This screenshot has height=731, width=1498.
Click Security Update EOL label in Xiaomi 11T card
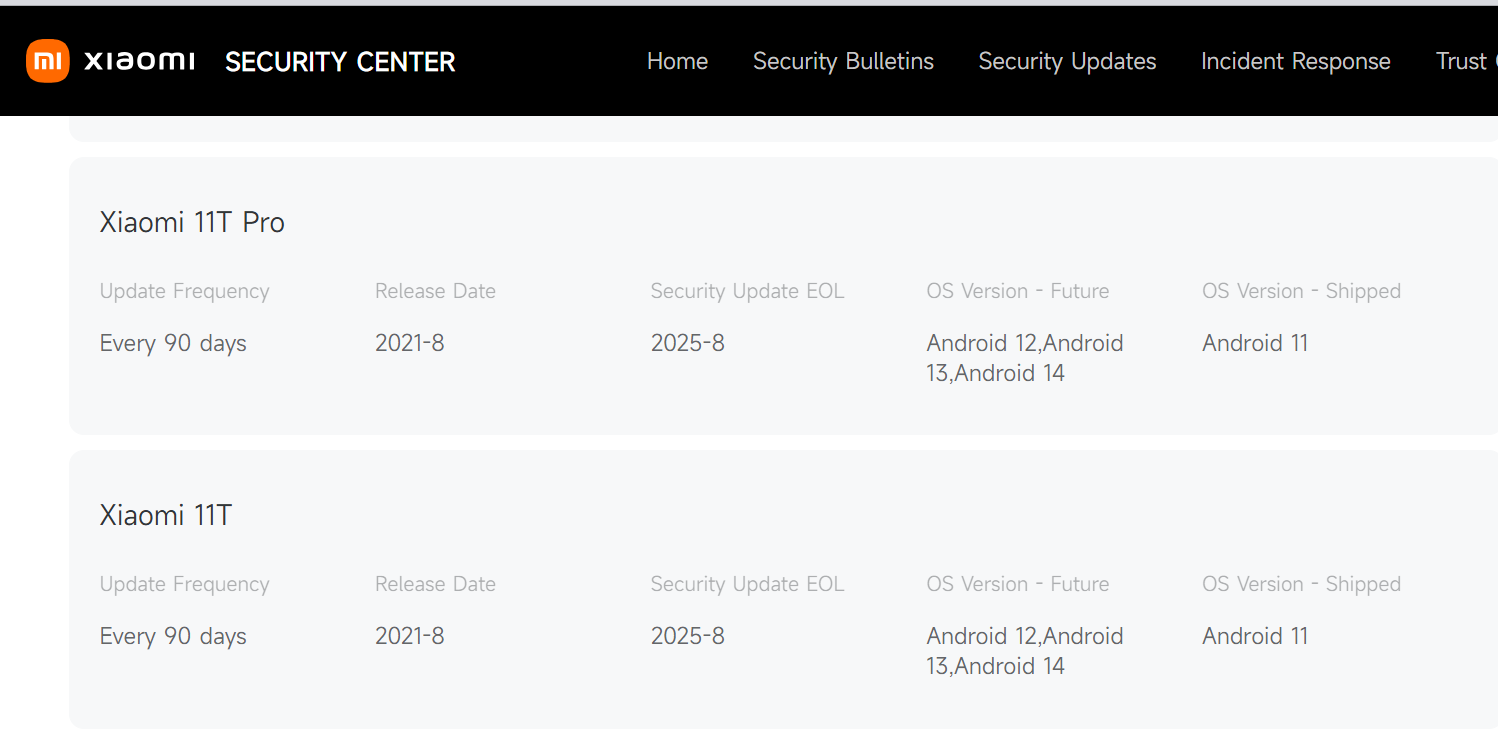pyautogui.click(x=747, y=584)
